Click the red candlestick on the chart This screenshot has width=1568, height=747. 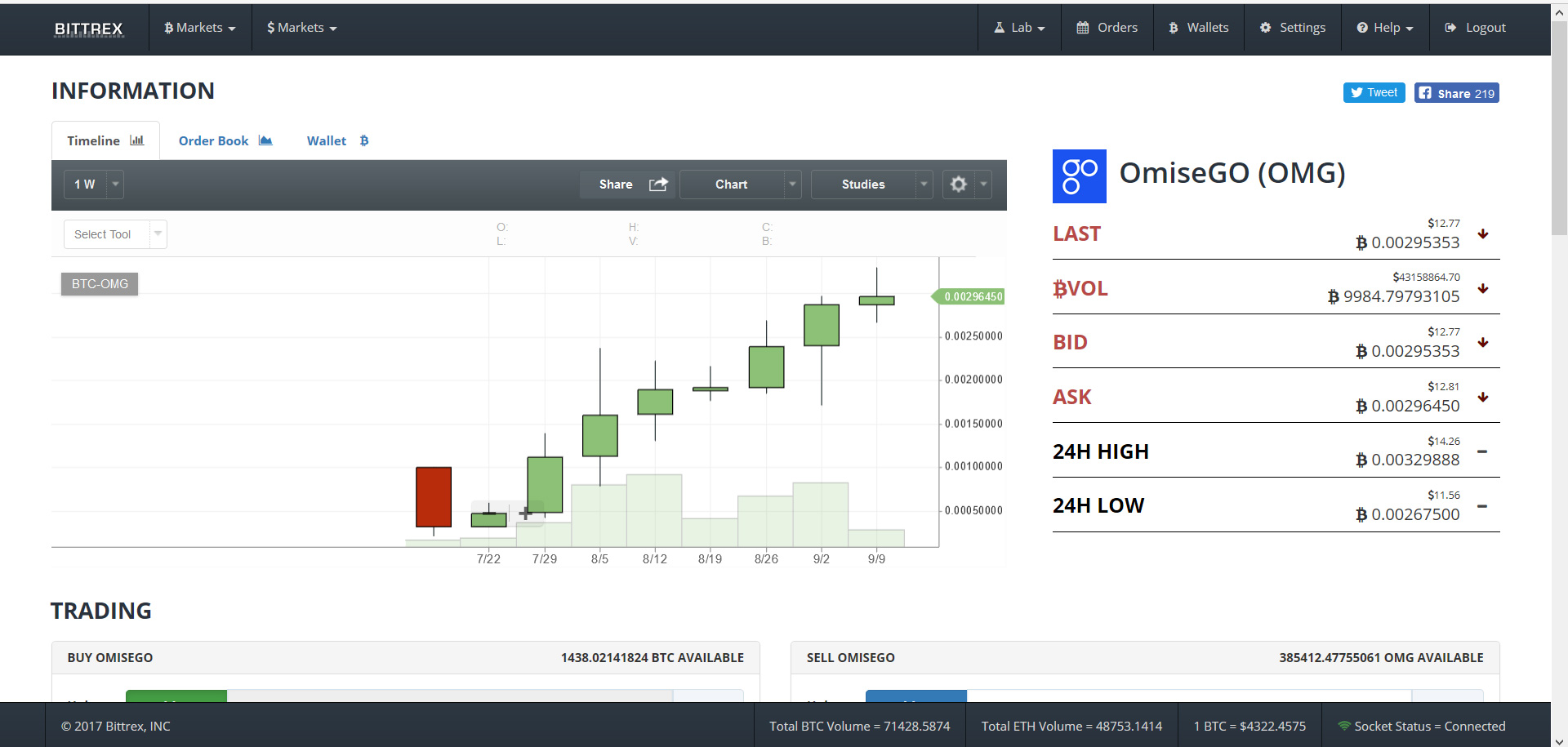[x=434, y=497]
